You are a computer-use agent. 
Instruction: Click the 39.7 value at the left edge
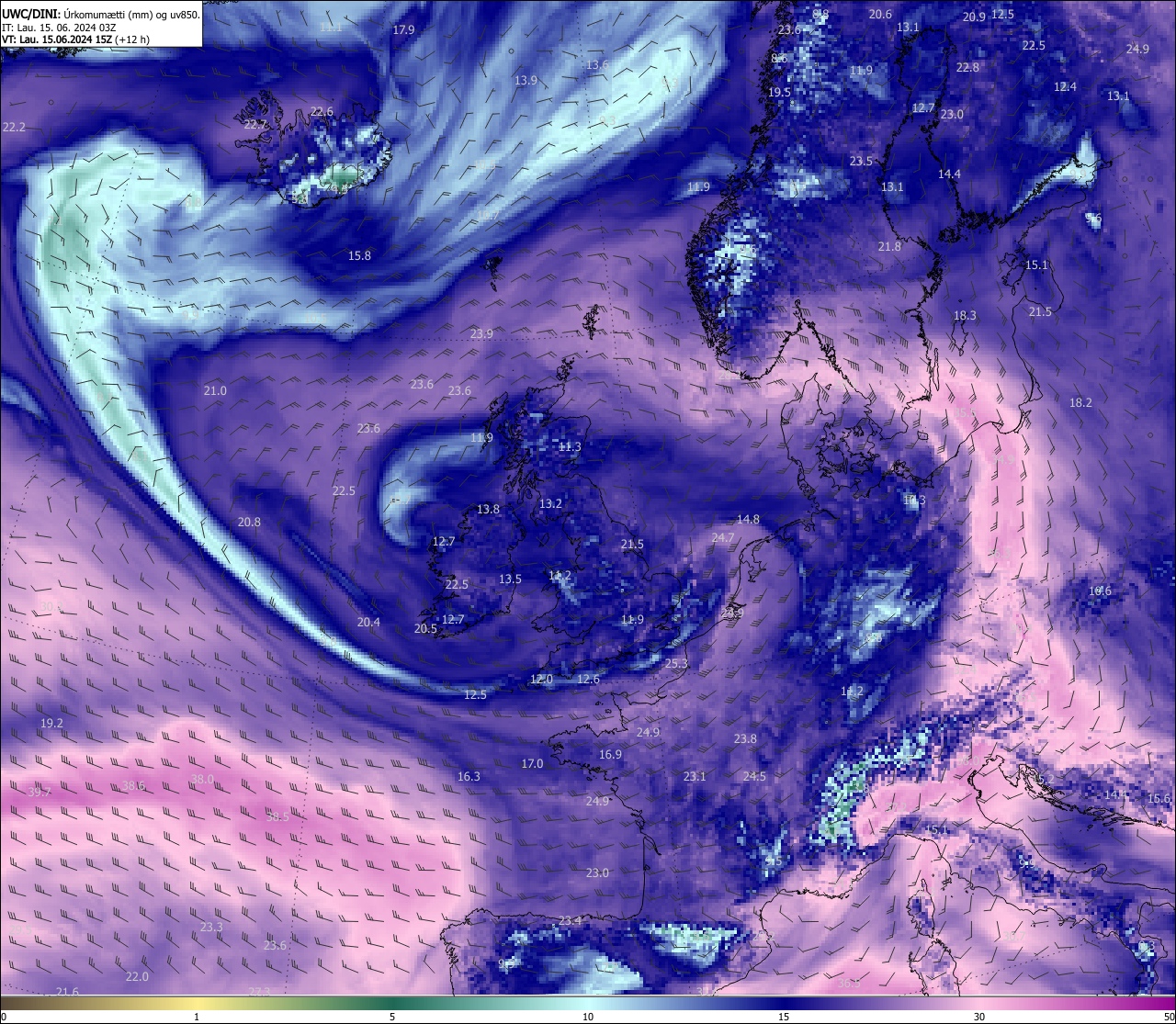40,792
